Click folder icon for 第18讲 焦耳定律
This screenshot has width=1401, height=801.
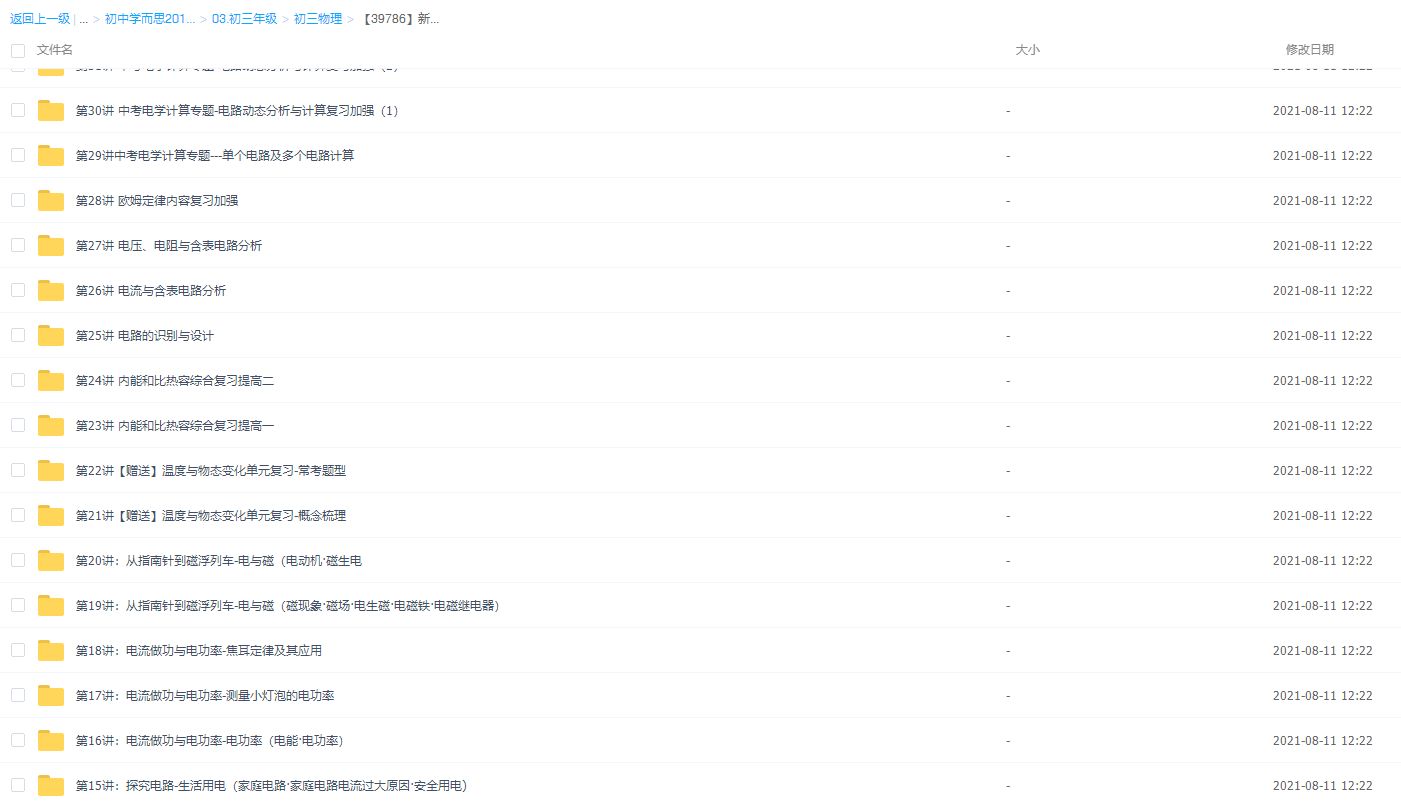(51, 651)
